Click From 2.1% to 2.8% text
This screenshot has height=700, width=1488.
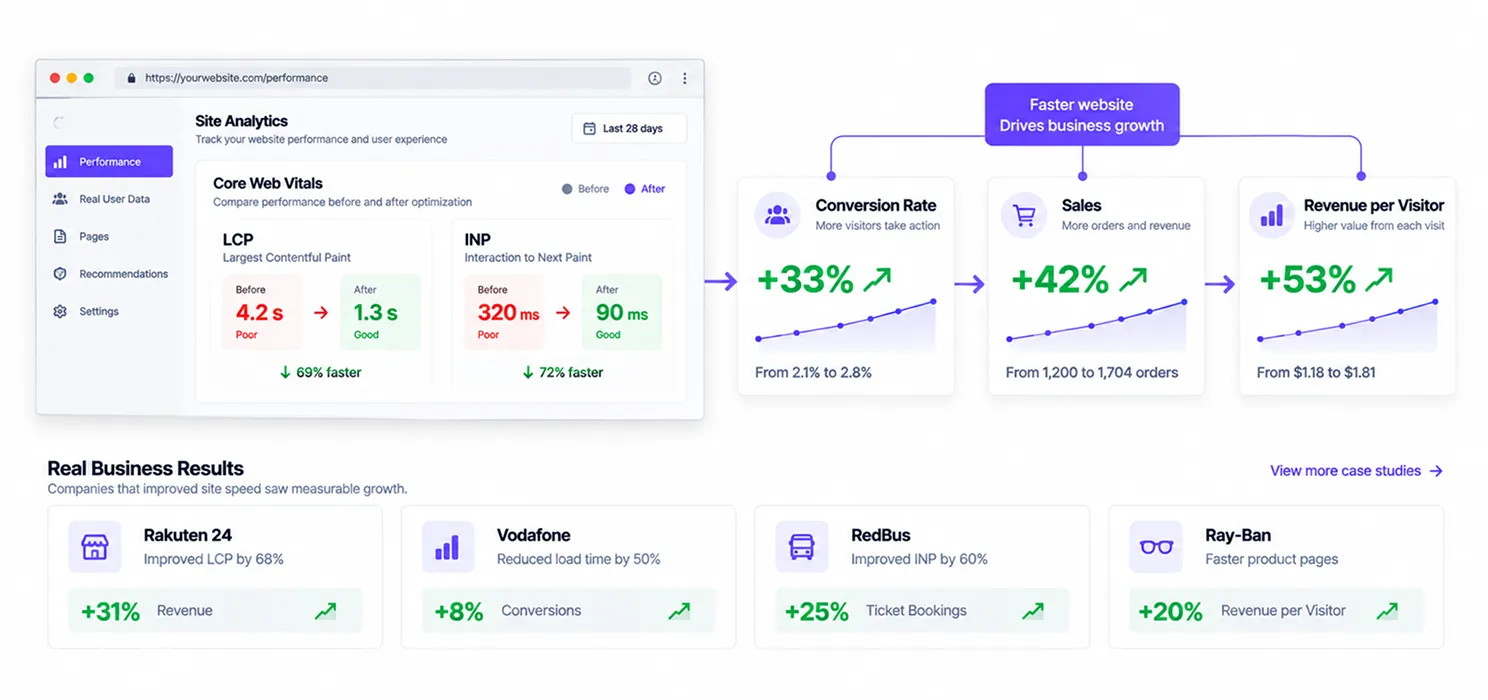[813, 372]
